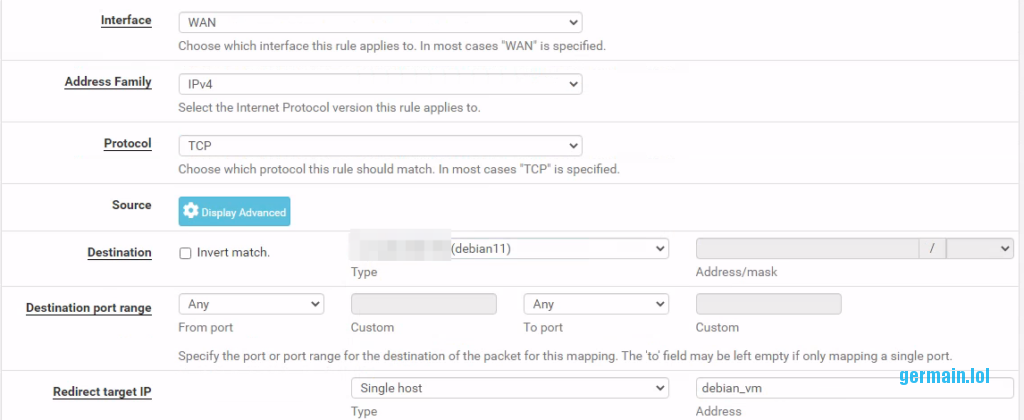
Task: Click the Redirect target address field debian_vm
Action: pyautogui.click(x=854, y=388)
